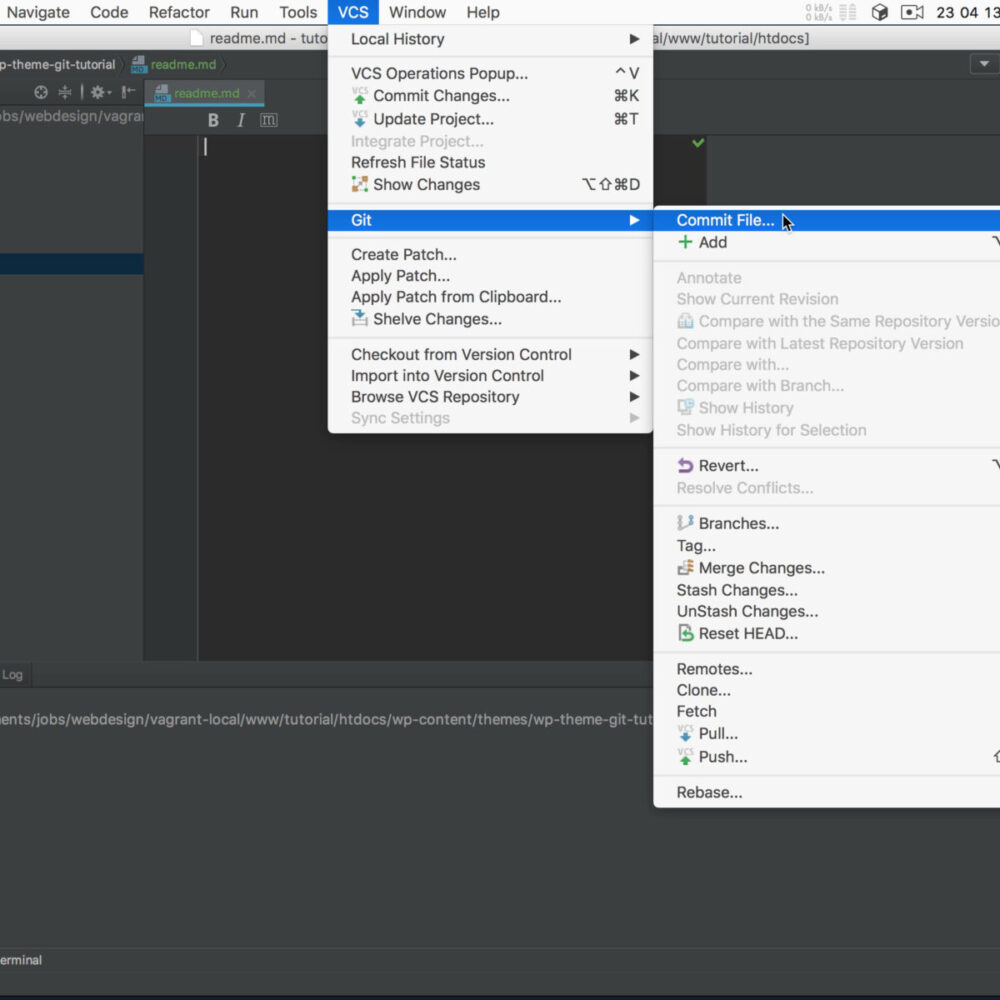
Task: Click the cube package icon in menu bar
Action: (x=879, y=12)
